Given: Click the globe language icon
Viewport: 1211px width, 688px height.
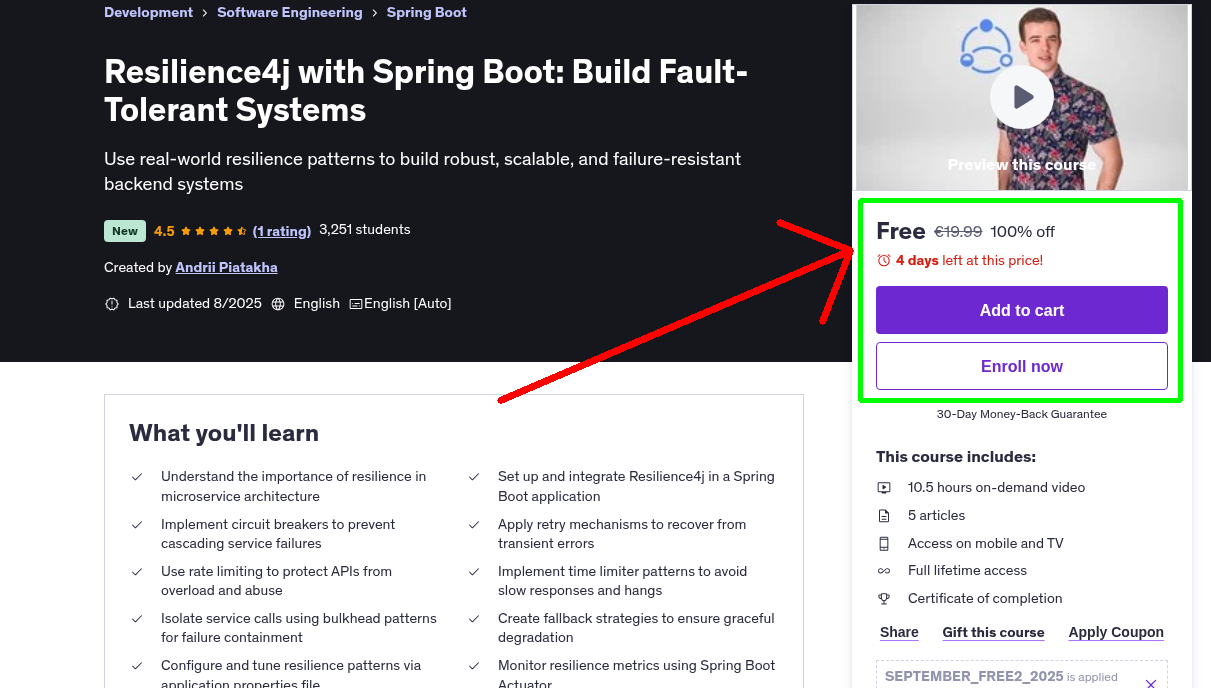Looking at the screenshot, I should point(278,303).
